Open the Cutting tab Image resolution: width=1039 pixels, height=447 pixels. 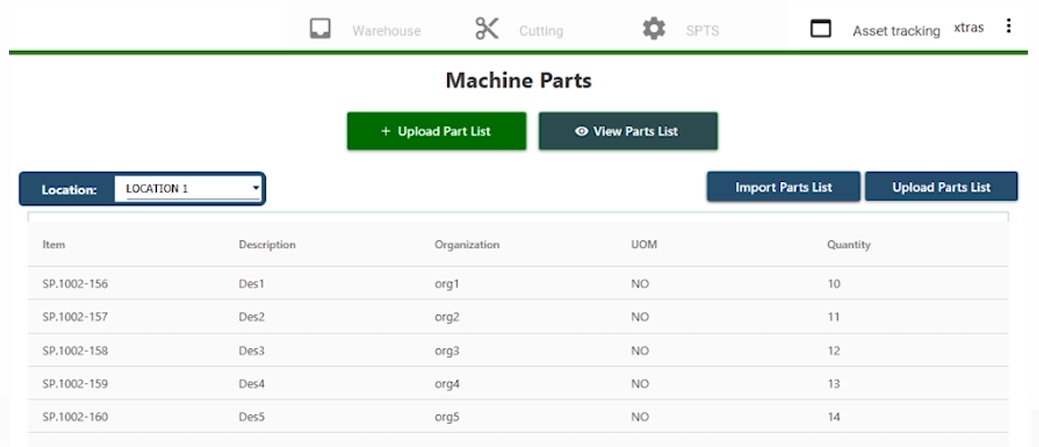coord(540,31)
